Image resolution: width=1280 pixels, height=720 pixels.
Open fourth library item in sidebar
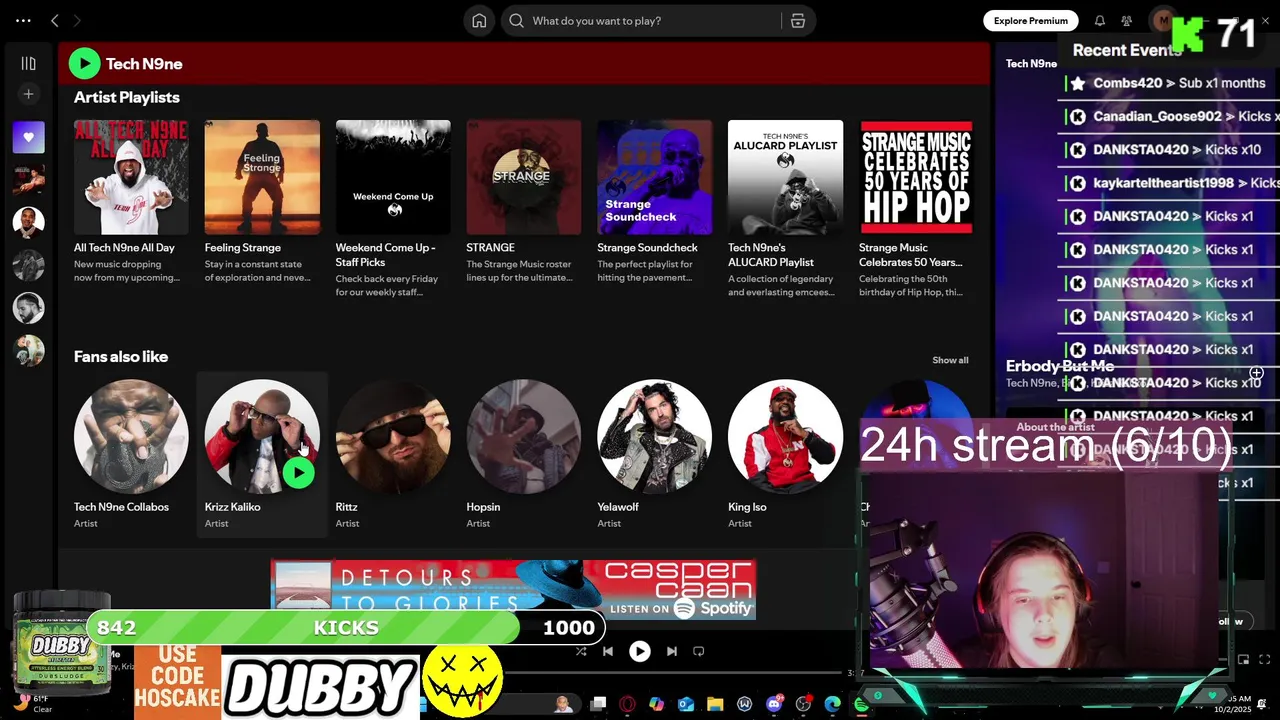click(28, 265)
